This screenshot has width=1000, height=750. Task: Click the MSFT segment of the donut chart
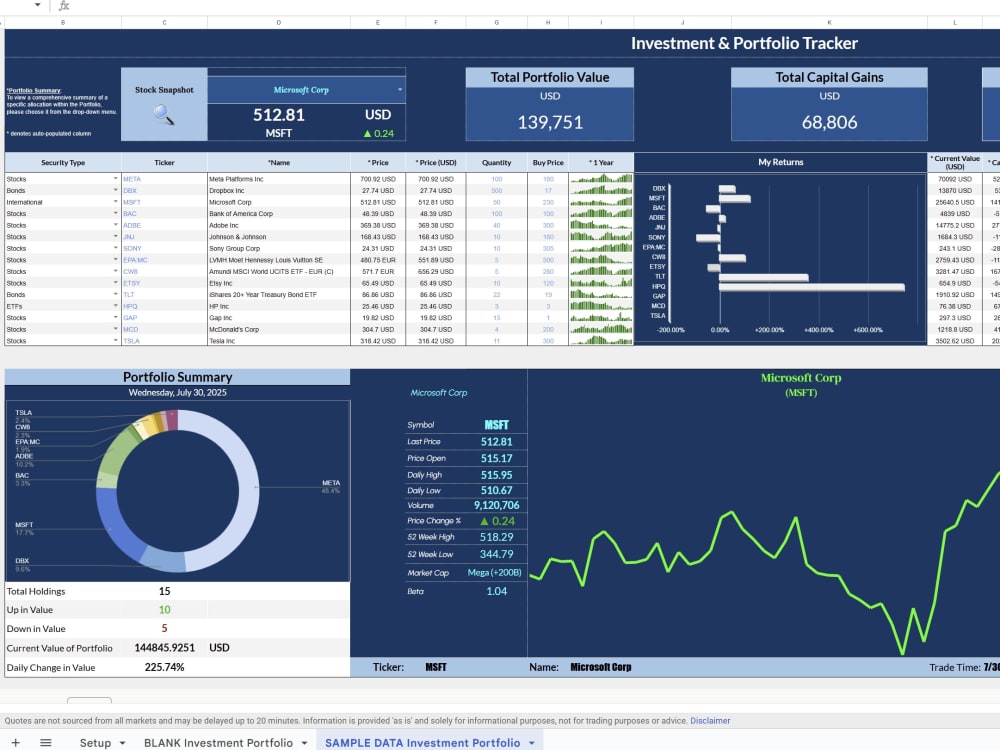pyautogui.click(x=118, y=524)
